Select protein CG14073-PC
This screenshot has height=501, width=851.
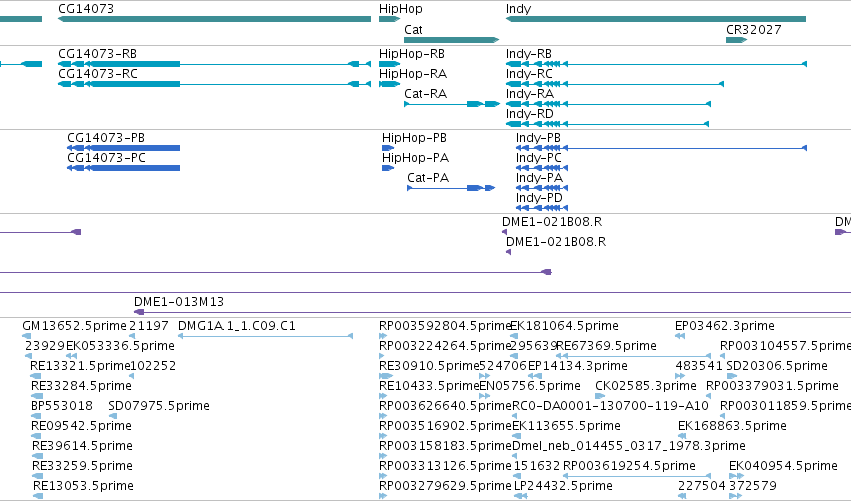(123, 168)
